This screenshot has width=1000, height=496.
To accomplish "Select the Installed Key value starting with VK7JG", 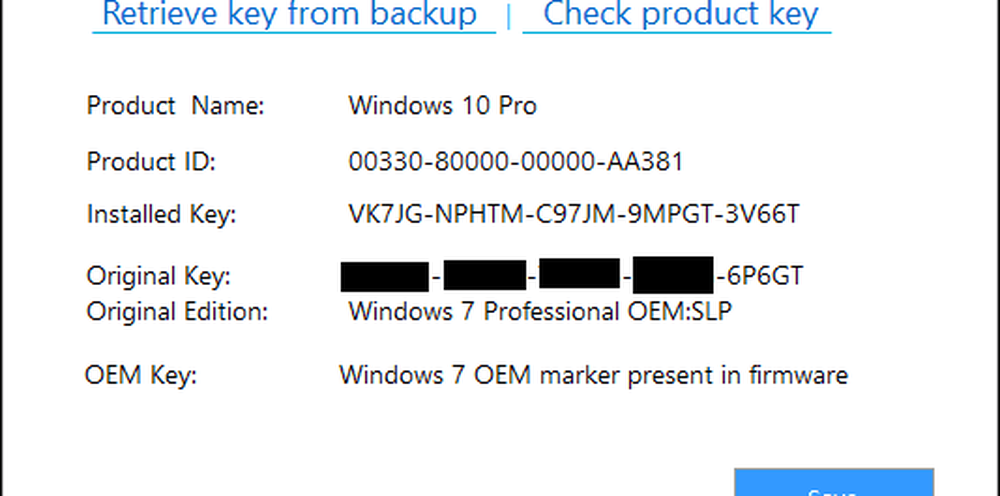I will tap(576, 214).
